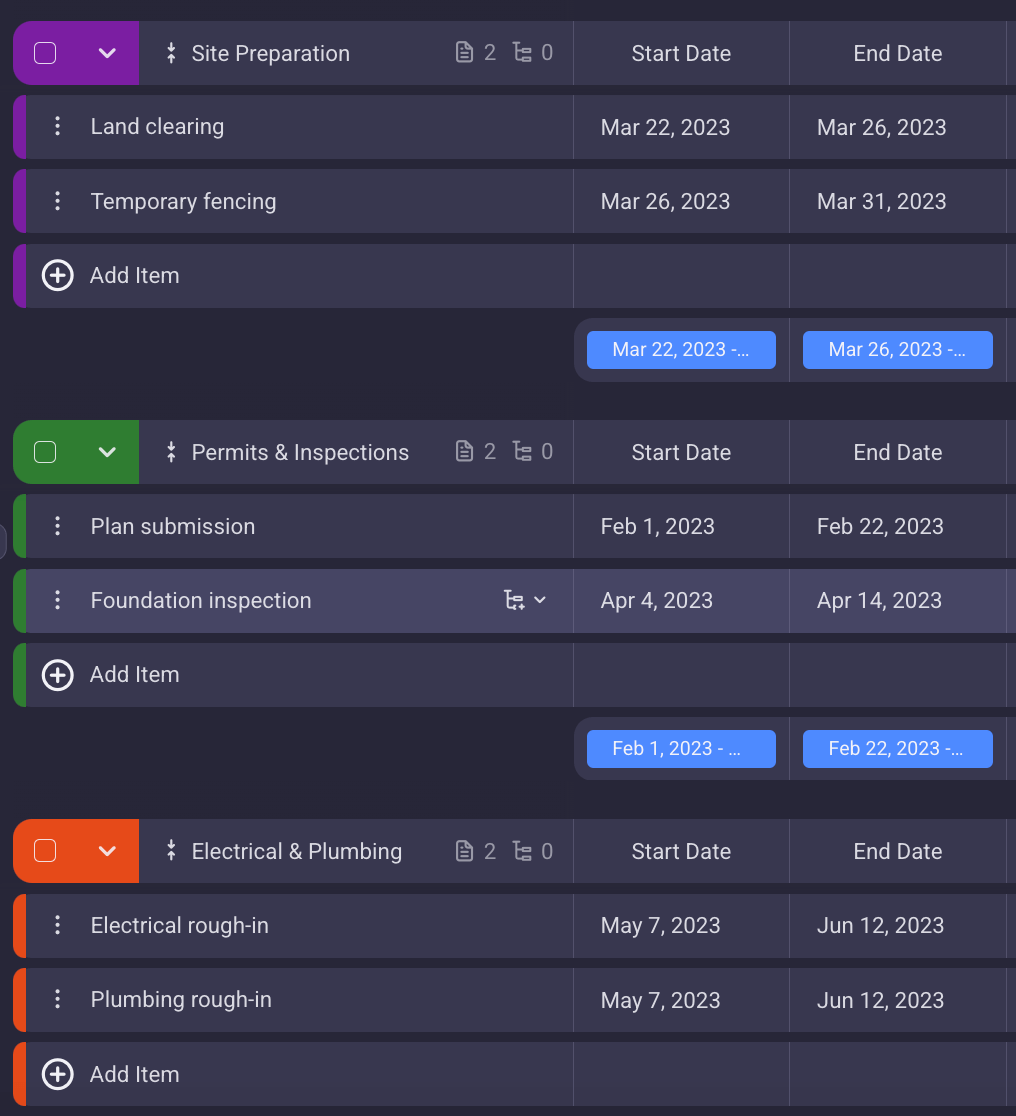Click the sort handle icon by Electrical & Plumbing
The height and width of the screenshot is (1116, 1016).
point(171,851)
